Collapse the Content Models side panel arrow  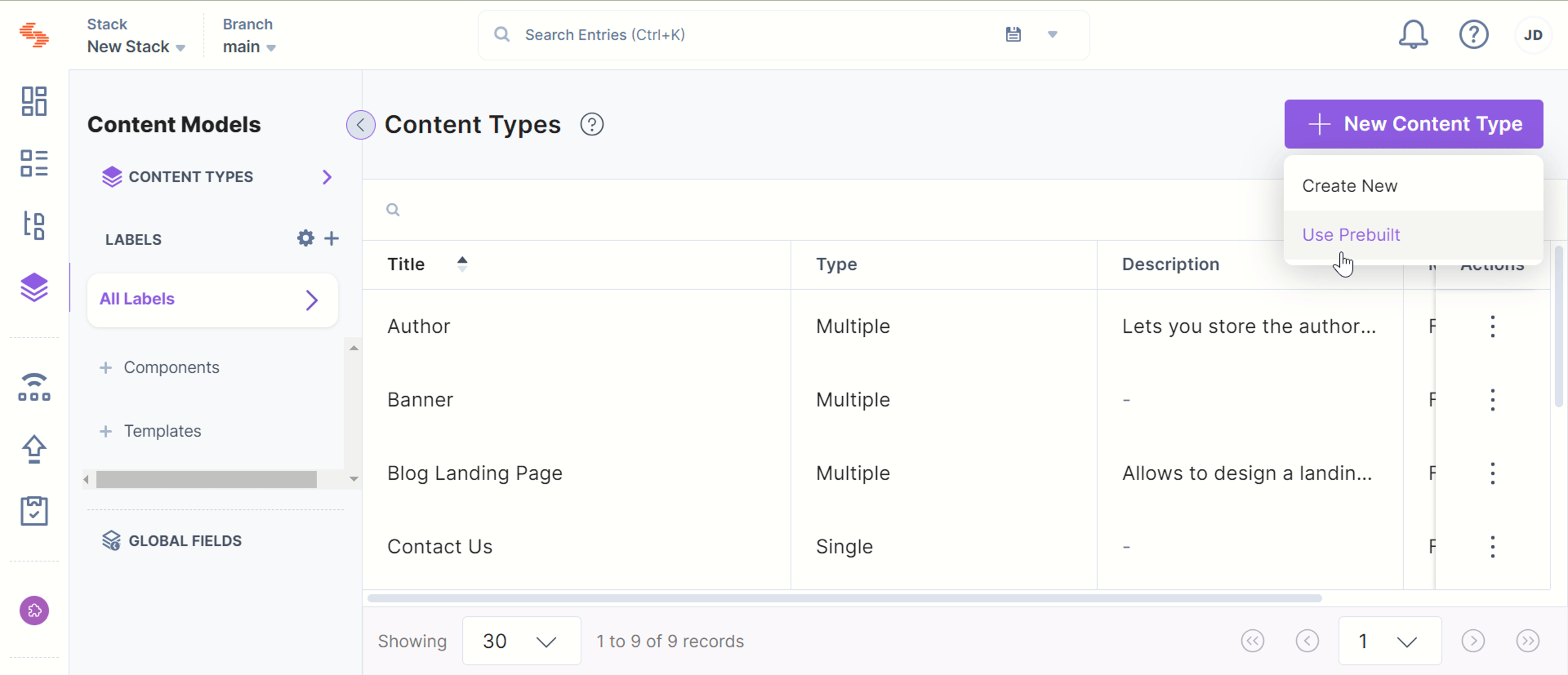[360, 124]
